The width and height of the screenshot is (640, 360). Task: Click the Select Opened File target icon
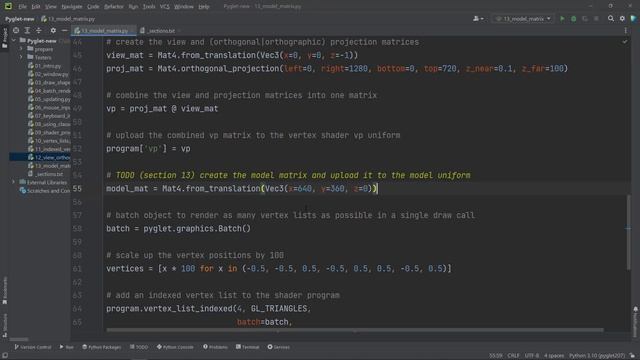click(x=16, y=30)
